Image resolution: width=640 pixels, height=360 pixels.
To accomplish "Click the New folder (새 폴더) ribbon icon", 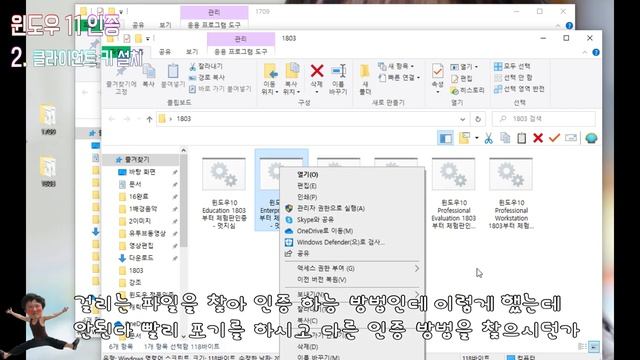I will pyautogui.click(x=364, y=71).
